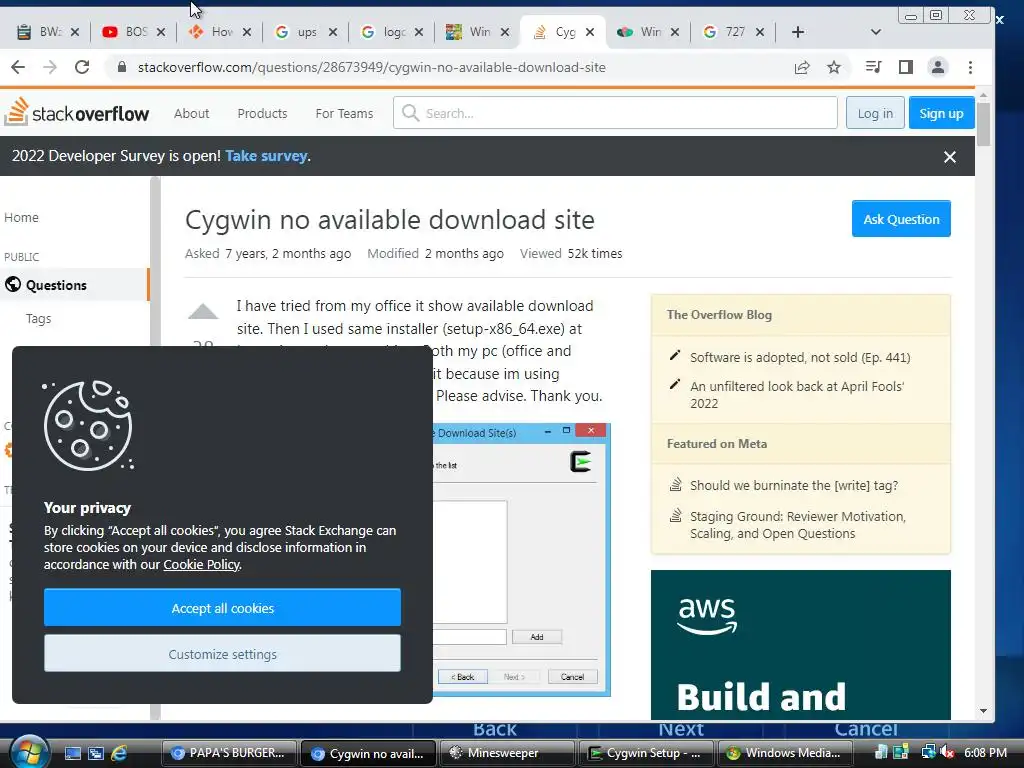Upvote the question arrow
The width and height of the screenshot is (1024, 768).
203,312
